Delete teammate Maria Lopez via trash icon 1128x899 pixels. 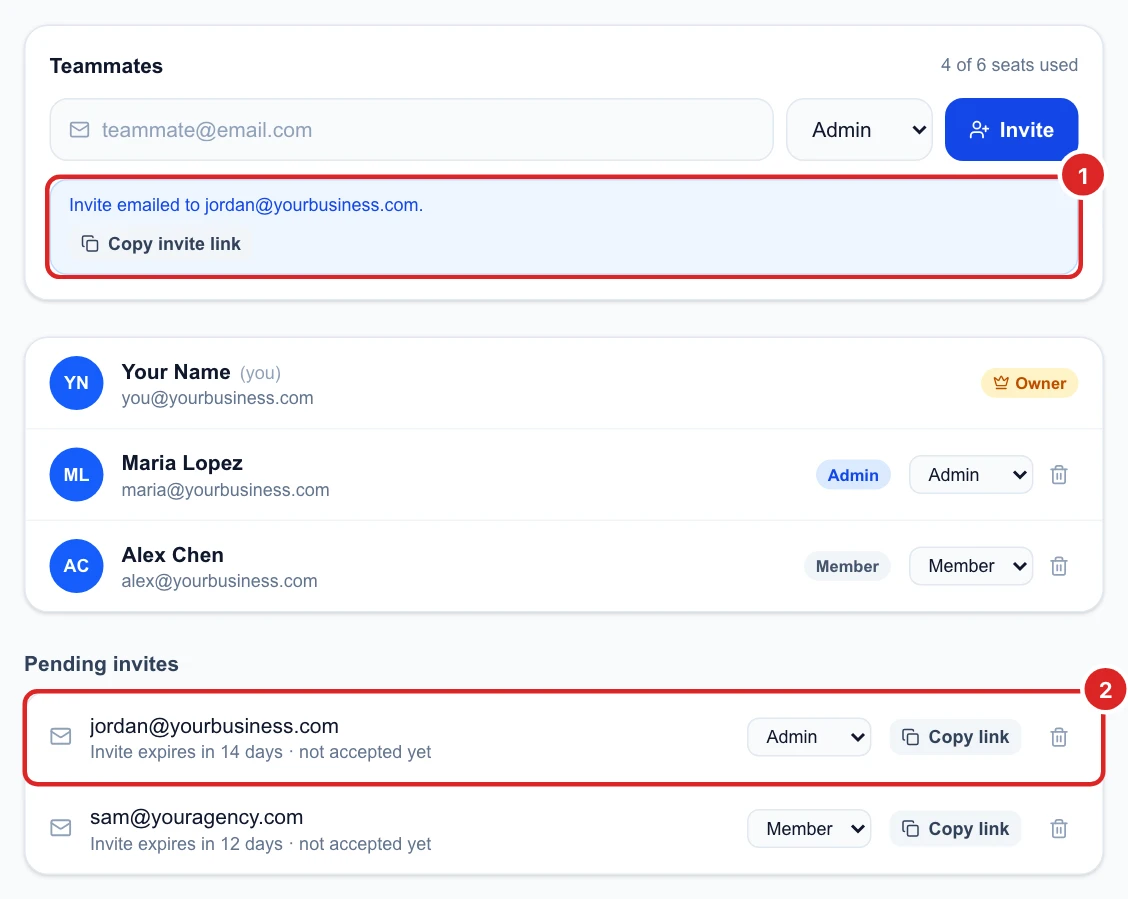coord(1058,475)
